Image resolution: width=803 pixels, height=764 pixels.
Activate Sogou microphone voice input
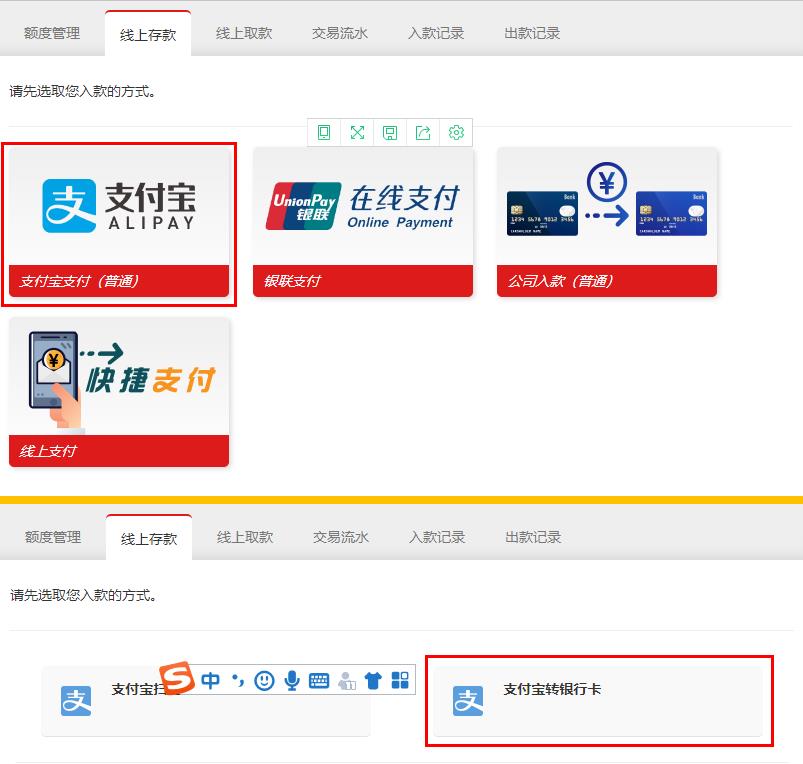coord(292,681)
